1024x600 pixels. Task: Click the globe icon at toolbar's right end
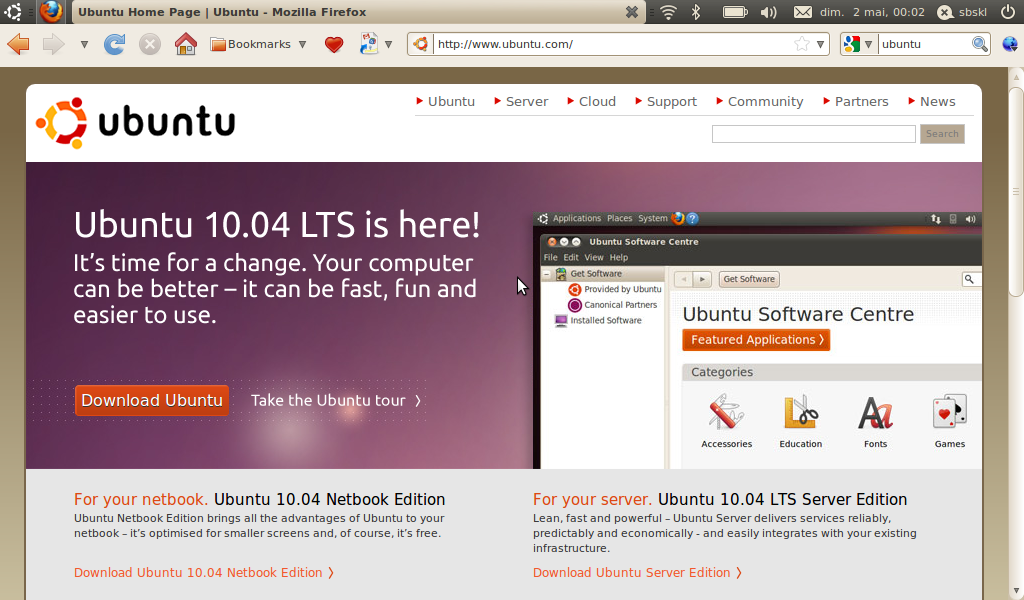click(1010, 44)
